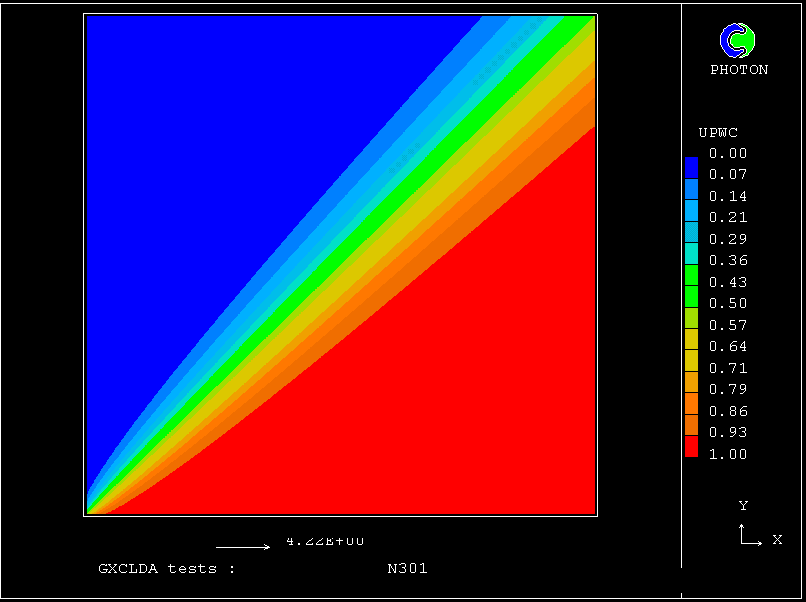The height and width of the screenshot is (602, 806).
Task: Pick the red swatch at the legend bottom
Action: (691, 449)
